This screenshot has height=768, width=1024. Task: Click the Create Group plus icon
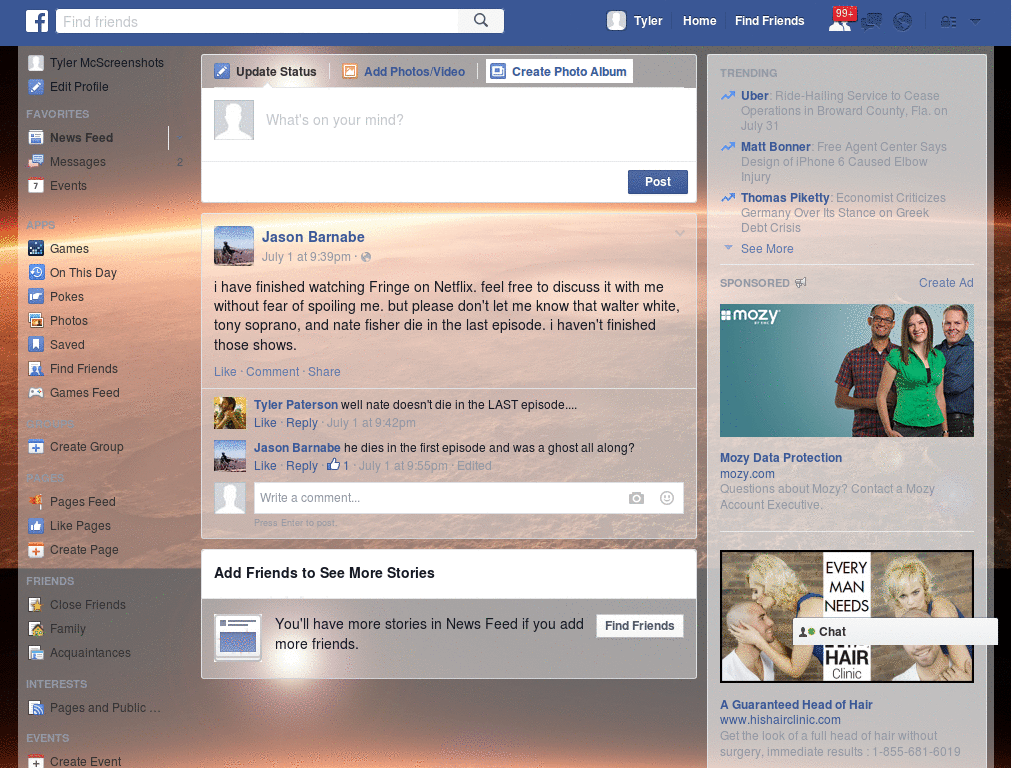36,447
